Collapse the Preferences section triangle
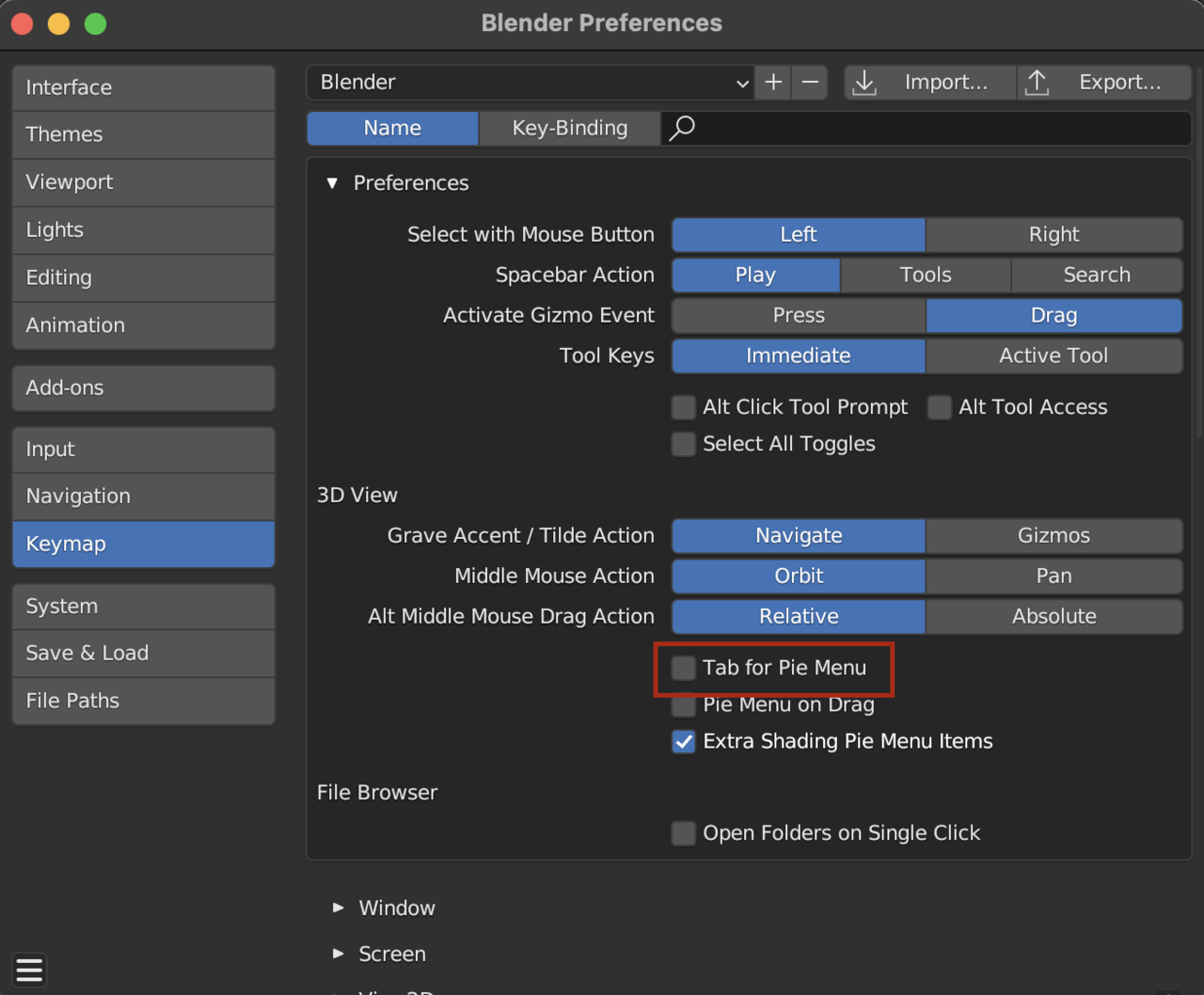This screenshot has height=995, width=1204. point(332,183)
